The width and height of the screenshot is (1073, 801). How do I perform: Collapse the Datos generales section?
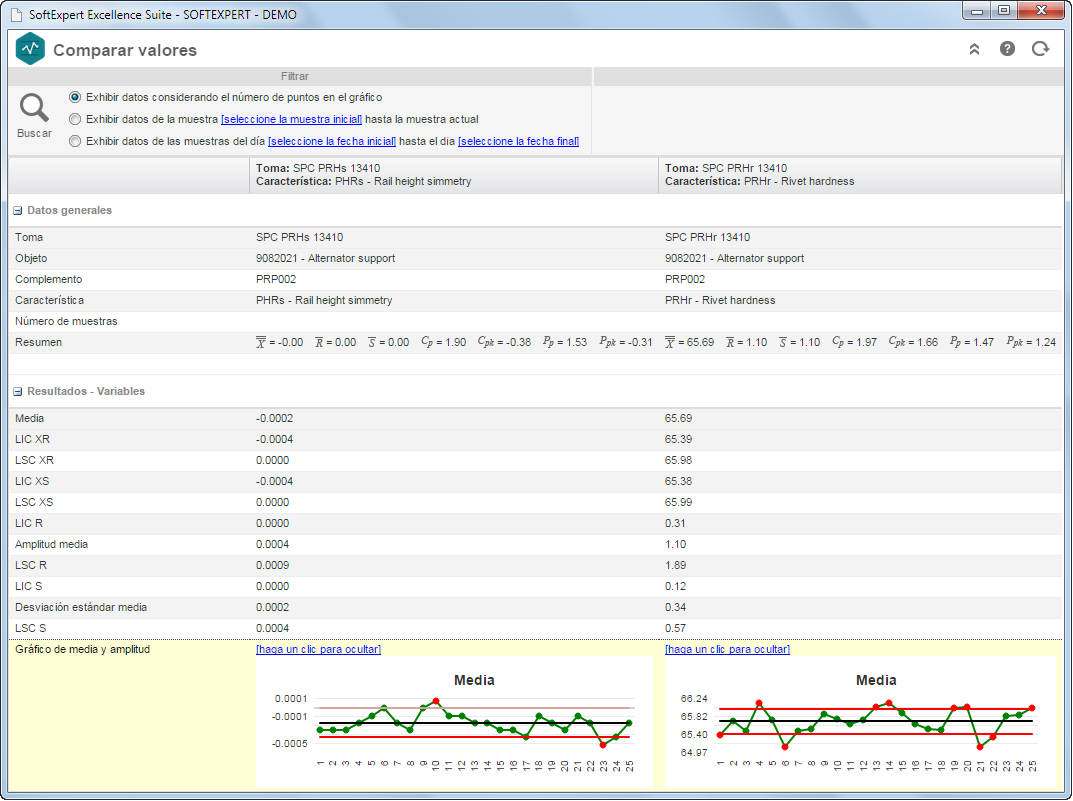coord(18,211)
